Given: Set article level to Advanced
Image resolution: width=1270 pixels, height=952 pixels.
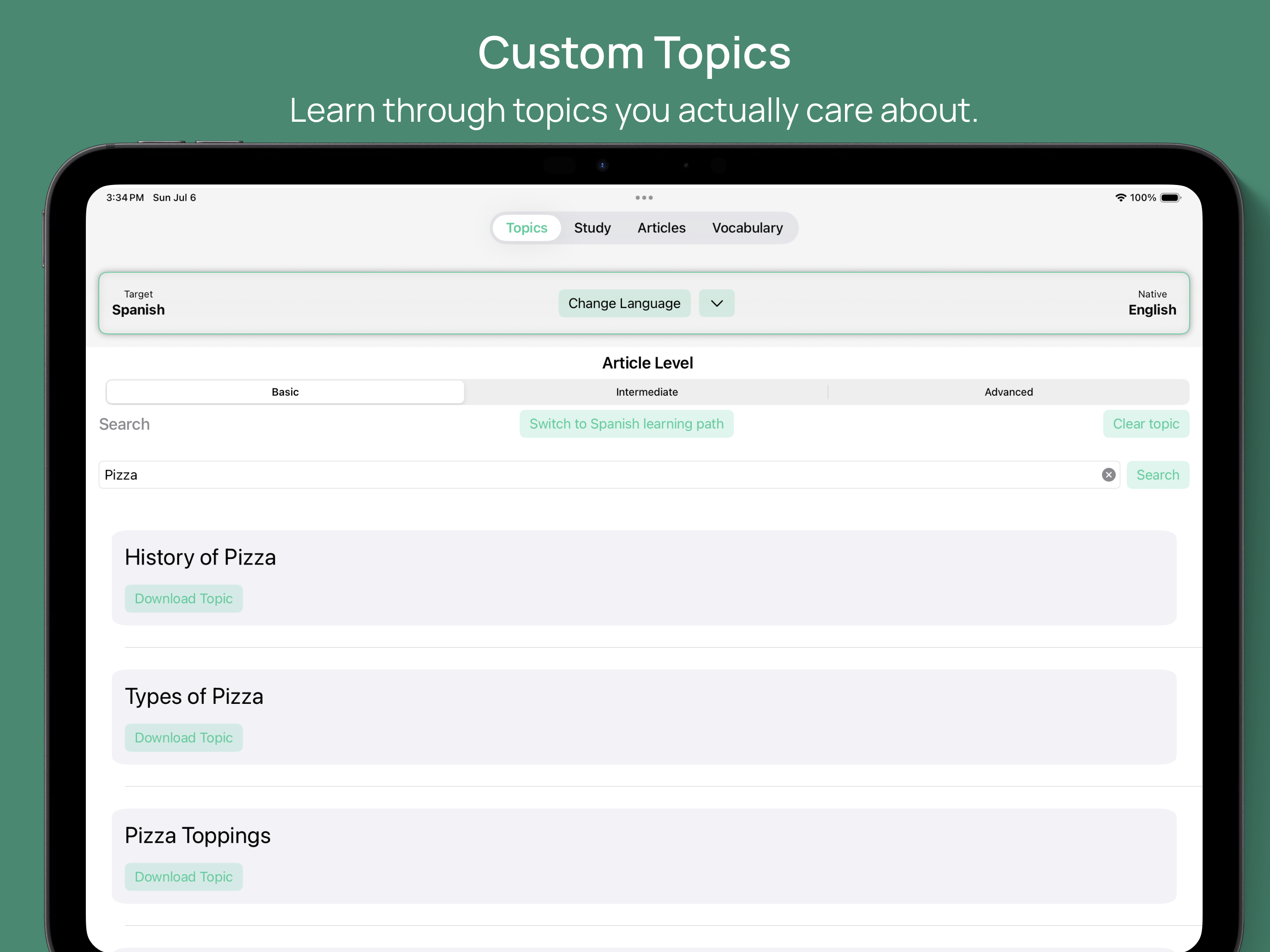Looking at the screenshot, I should (1008, 392).
